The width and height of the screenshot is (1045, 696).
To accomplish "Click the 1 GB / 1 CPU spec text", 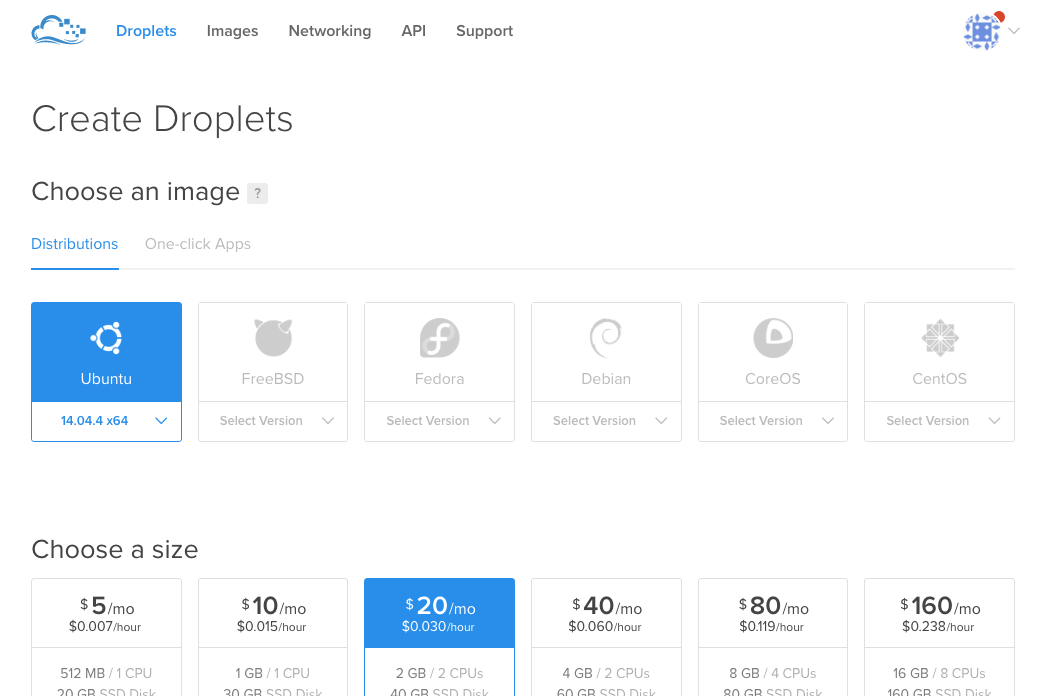I will pyautogui.click(x=273, y=673).
